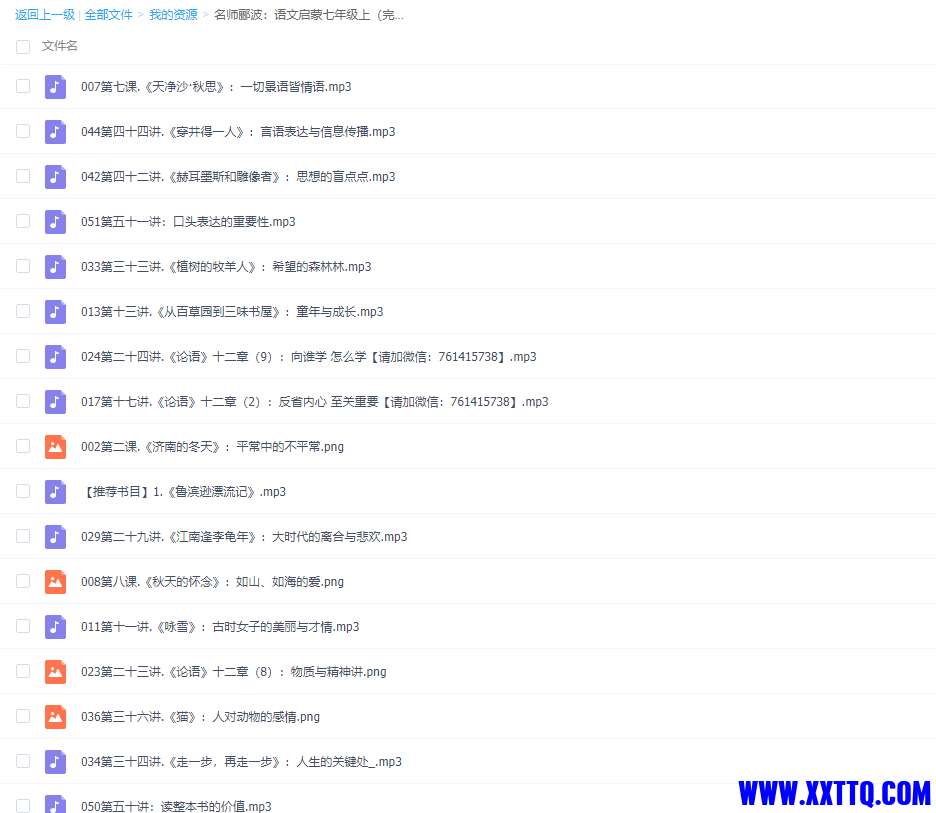Check the box for 011第十一讲 咏雪
This screenshot has height=813, width=936.
(23, 626)
